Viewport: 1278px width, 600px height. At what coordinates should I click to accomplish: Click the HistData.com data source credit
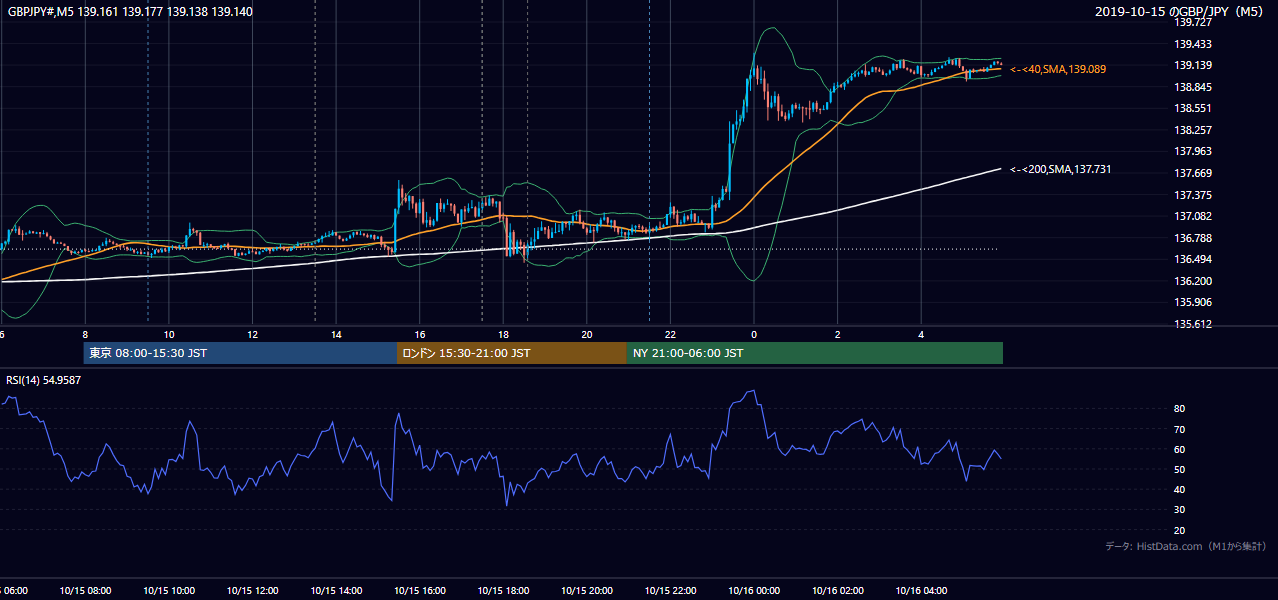(1186, 546)
